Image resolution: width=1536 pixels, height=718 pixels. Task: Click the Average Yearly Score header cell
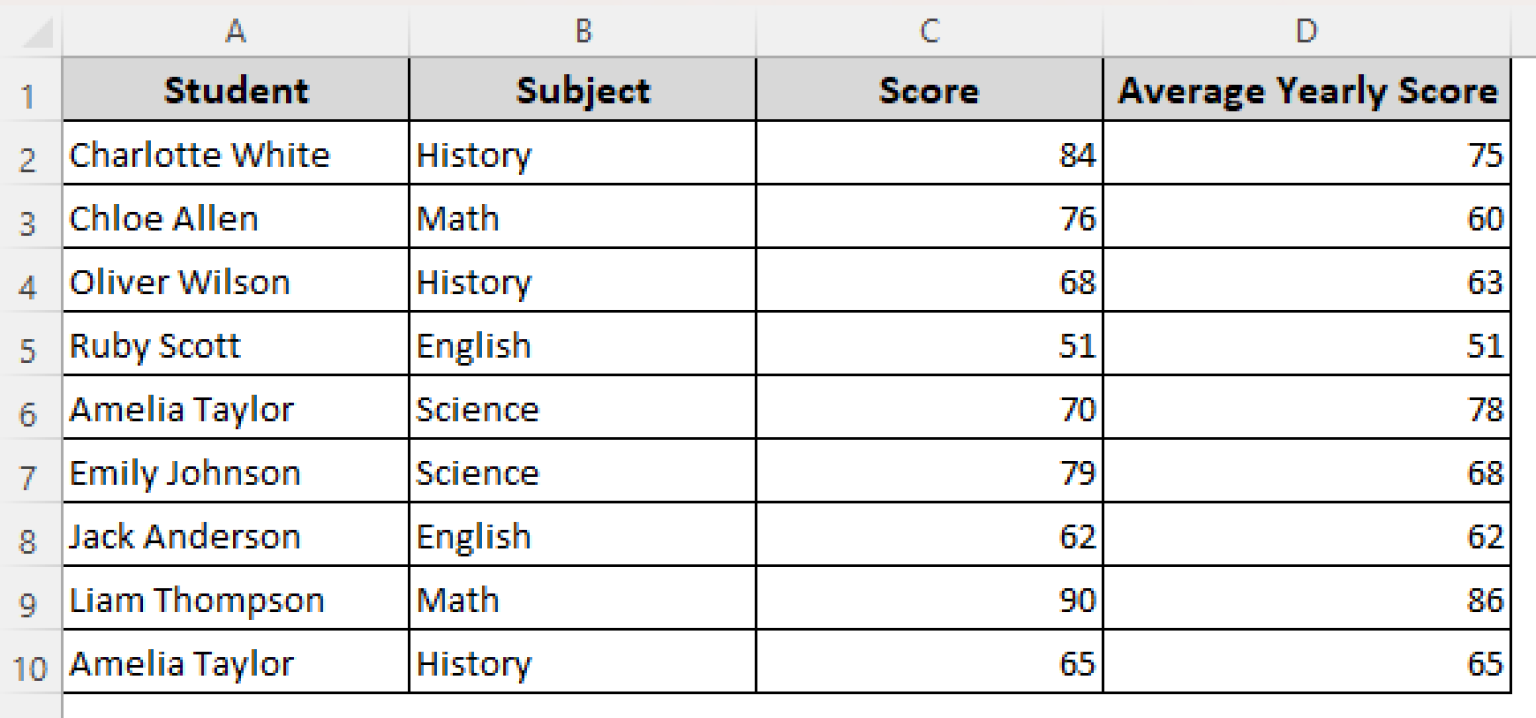(x=1307, y=91)
